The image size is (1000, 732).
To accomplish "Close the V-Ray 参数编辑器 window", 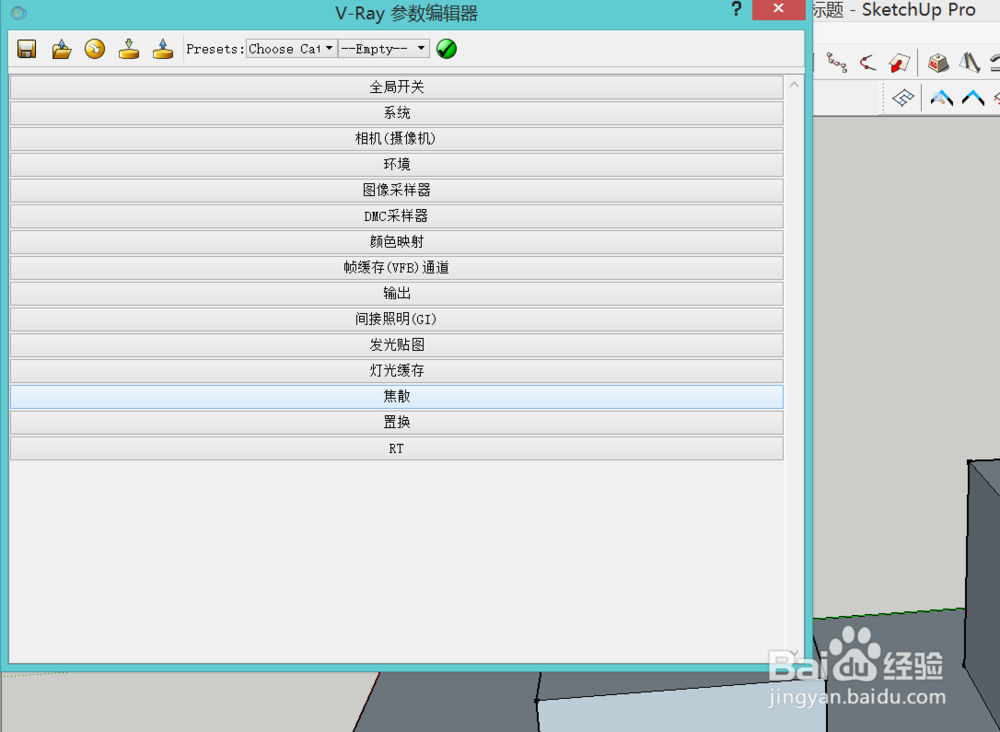I will pyautogui.click(x=778, y=9).
